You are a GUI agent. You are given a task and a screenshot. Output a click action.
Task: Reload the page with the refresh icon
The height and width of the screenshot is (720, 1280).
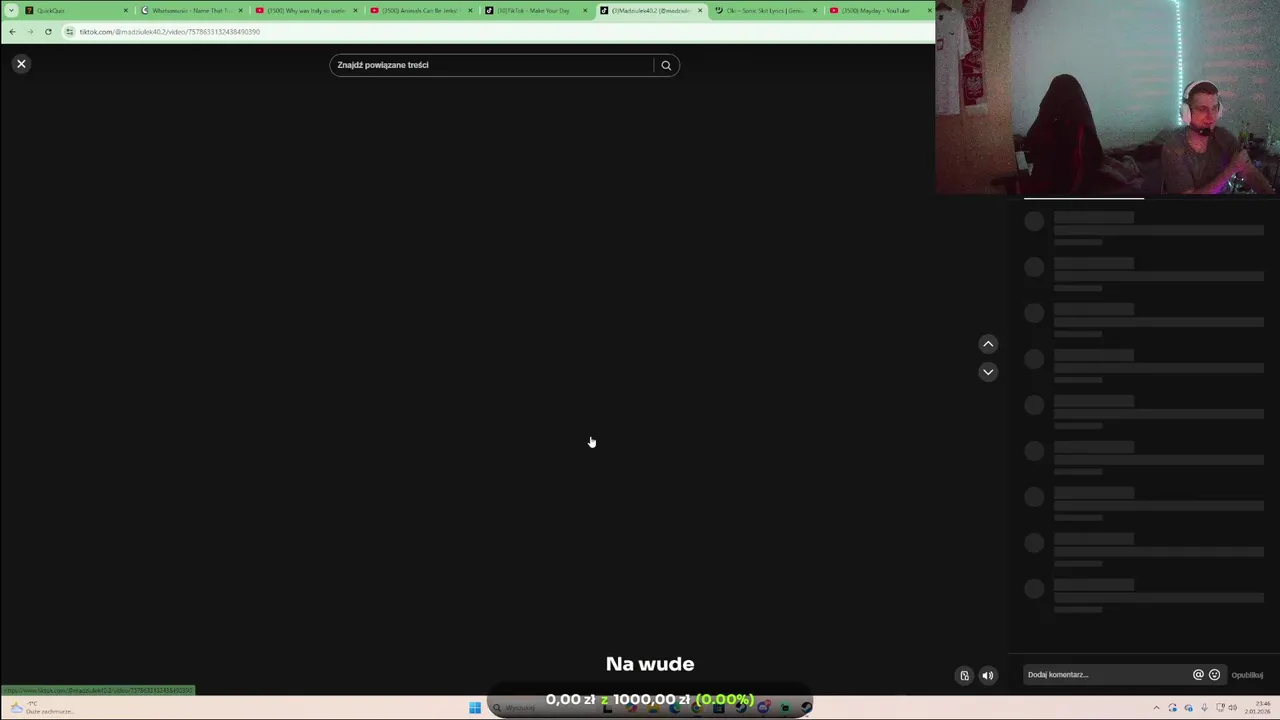coord(48,32)
